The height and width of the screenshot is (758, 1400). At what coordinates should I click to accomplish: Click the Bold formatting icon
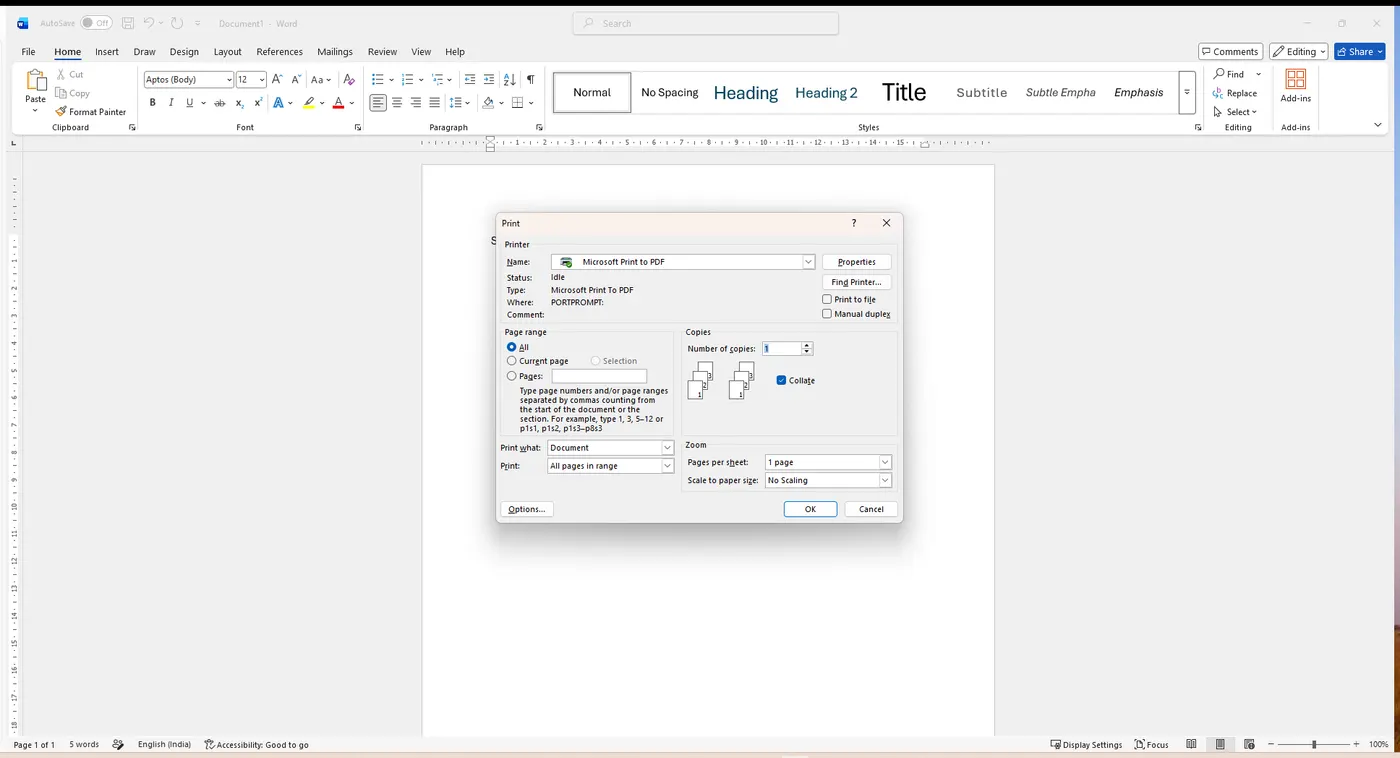(152, 103)
